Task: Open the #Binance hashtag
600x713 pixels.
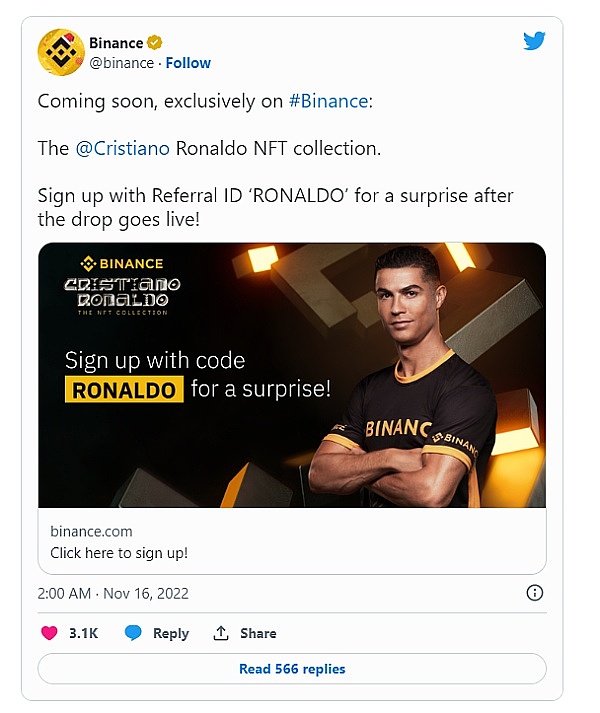Action: point(326,101)
